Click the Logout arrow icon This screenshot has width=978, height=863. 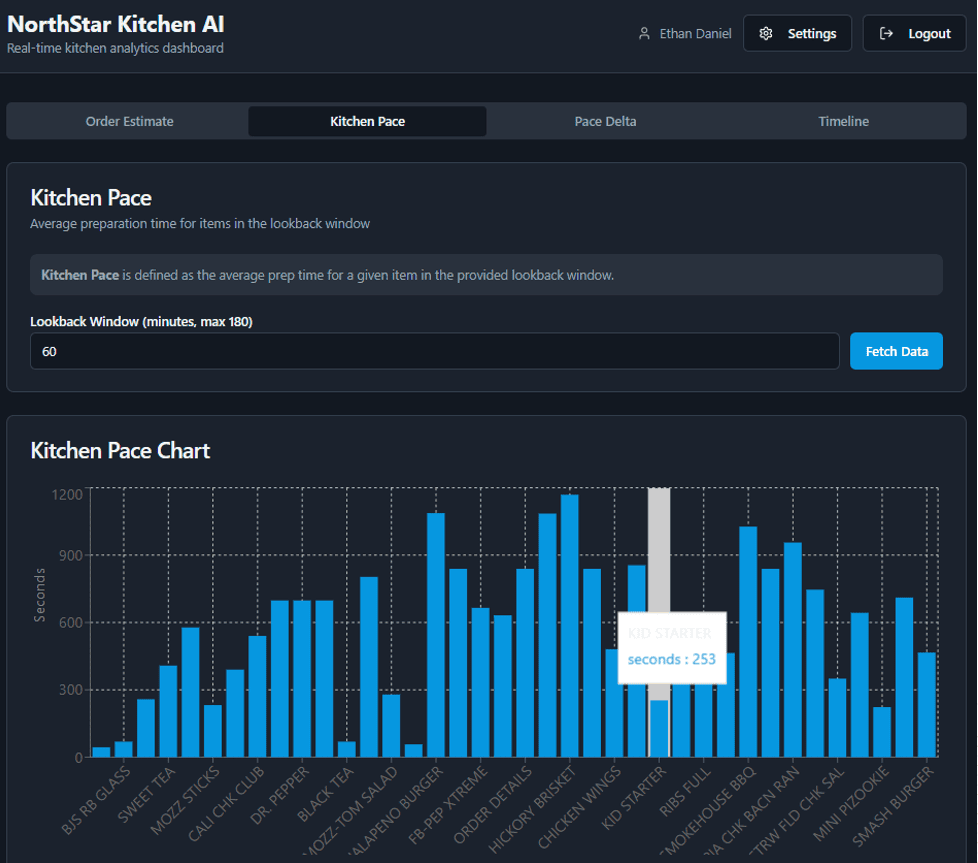click(x=886, y=34)
